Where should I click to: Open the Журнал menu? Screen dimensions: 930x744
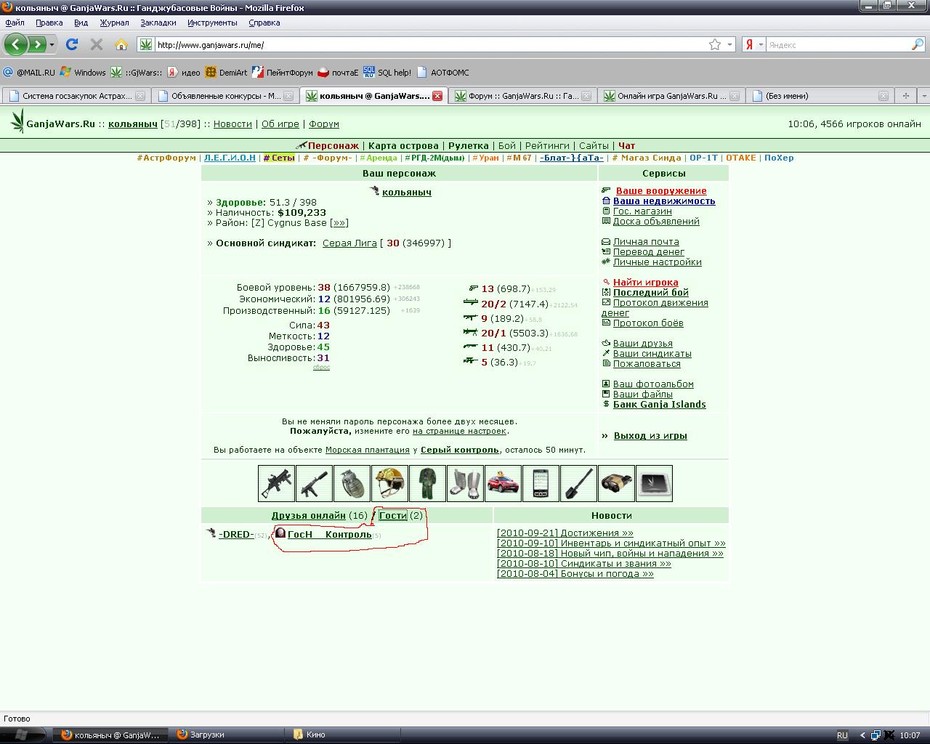(114, 23)
